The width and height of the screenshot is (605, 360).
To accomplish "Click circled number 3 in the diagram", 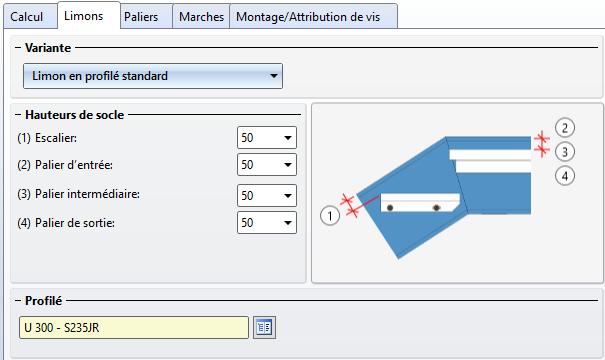I will pyautogui.click(x=565, y=152).
